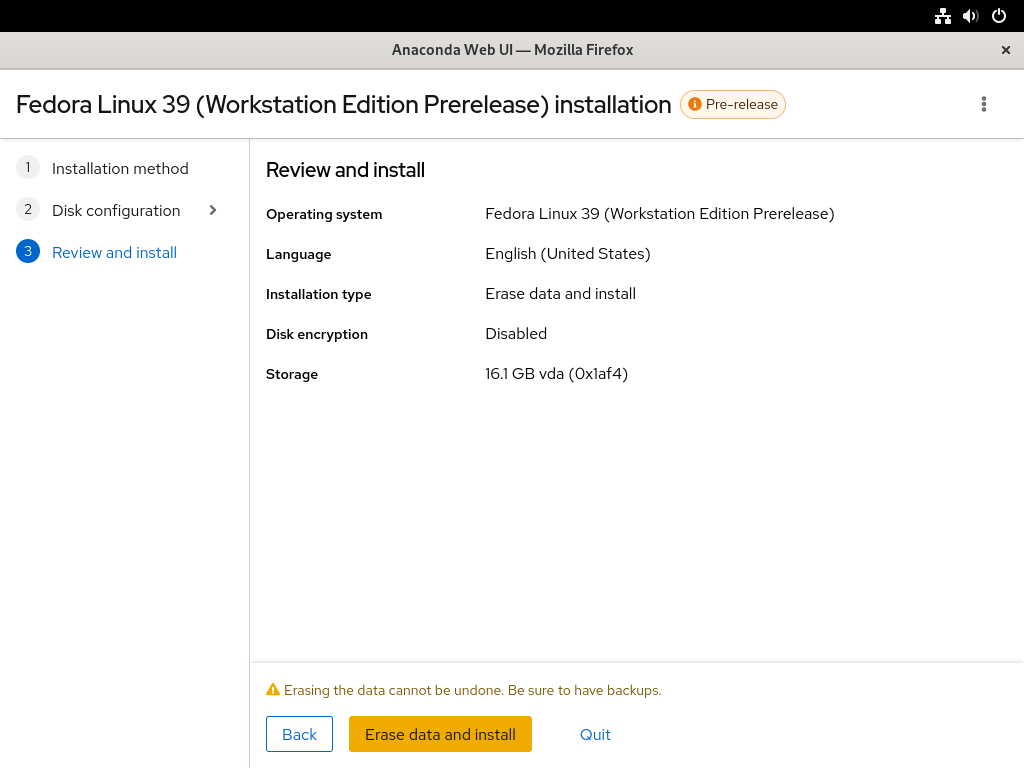
Task: Click the active step 3 circle
Action: [x=27, y=251]
